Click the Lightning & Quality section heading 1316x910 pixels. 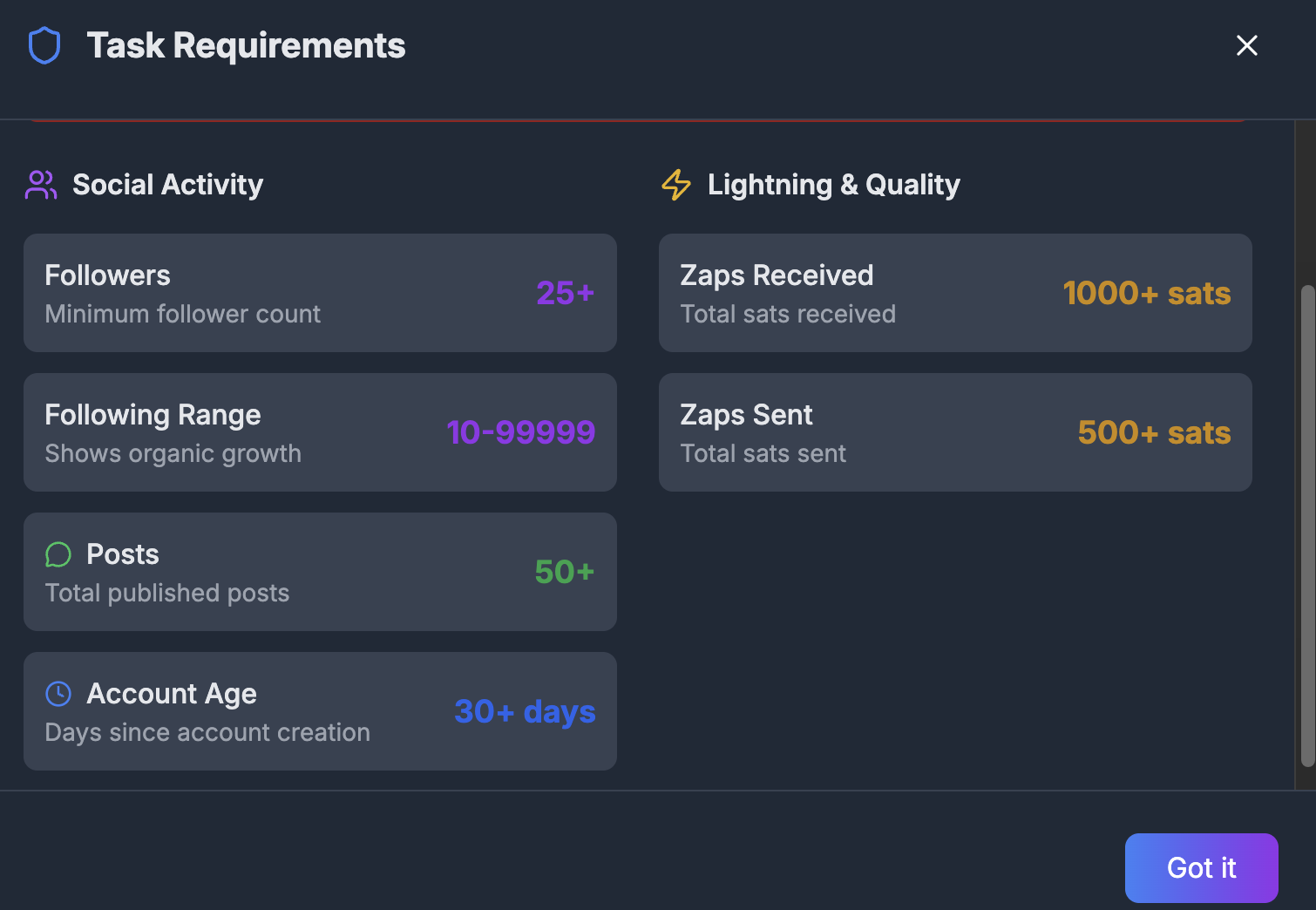[834, 185]
